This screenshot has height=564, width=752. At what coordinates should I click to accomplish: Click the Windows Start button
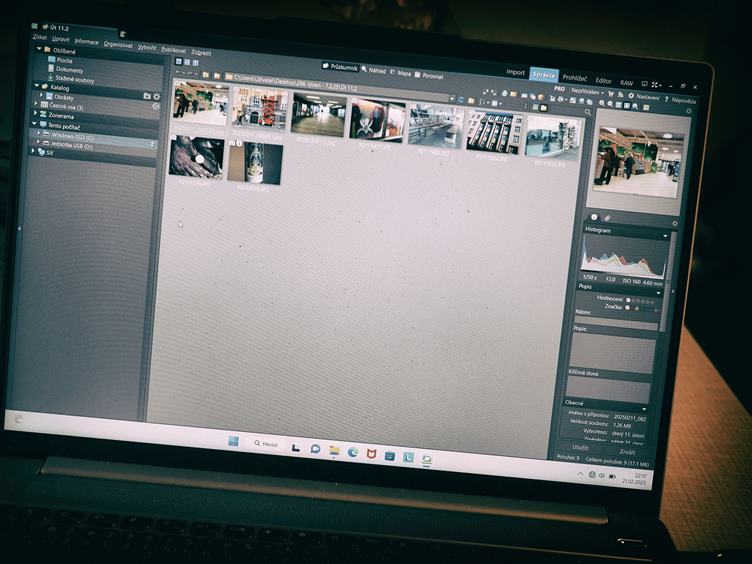[233, 441]
